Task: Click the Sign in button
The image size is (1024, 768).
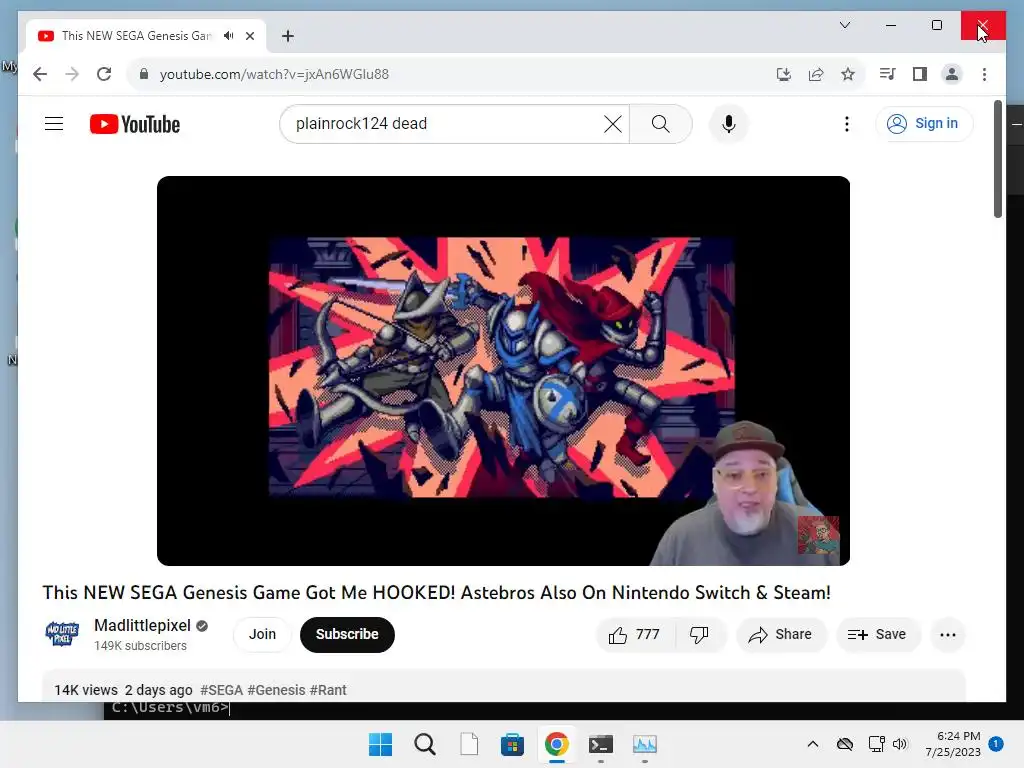Action: (x=923, y=123)
